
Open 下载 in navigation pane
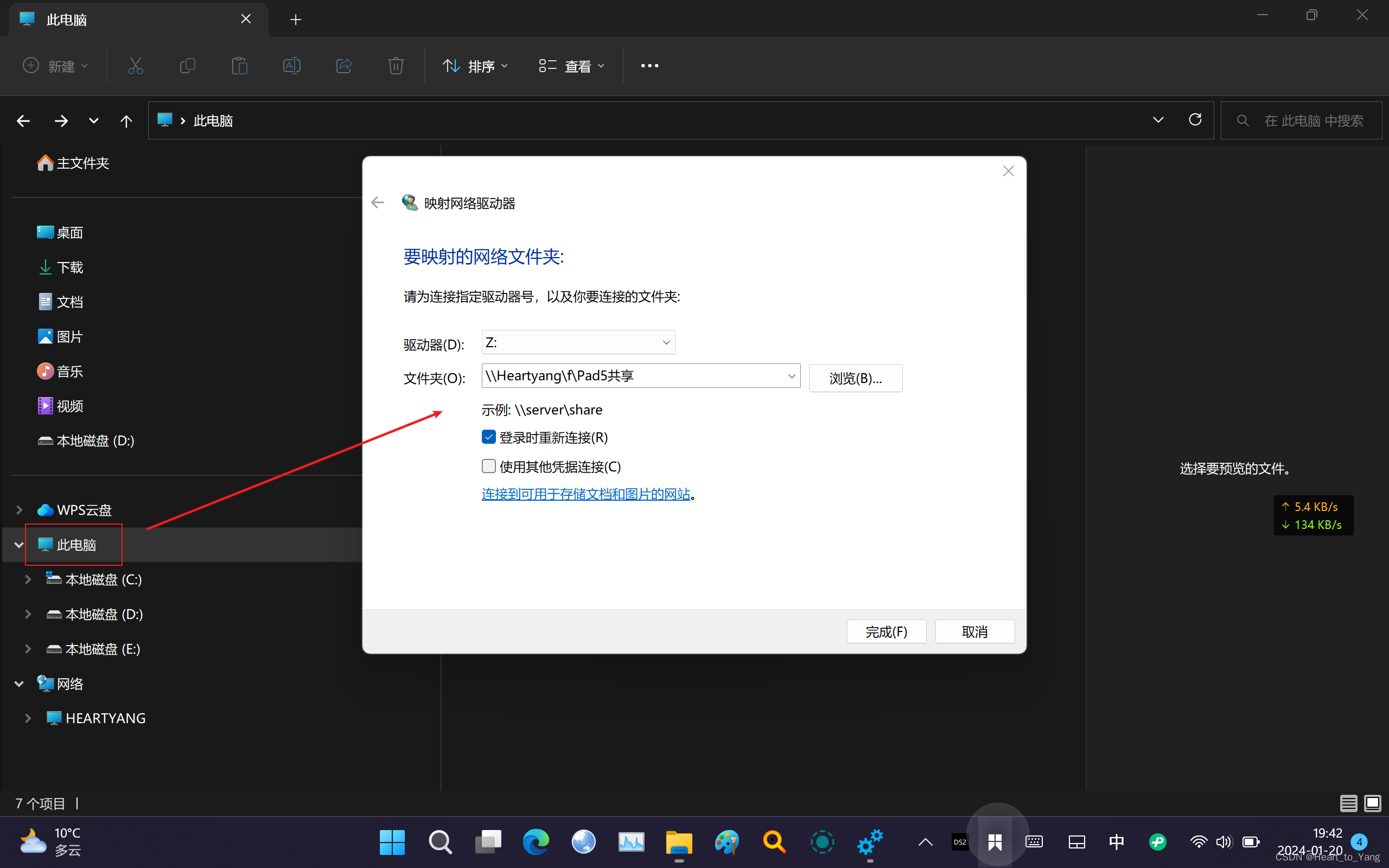(60, 267)
